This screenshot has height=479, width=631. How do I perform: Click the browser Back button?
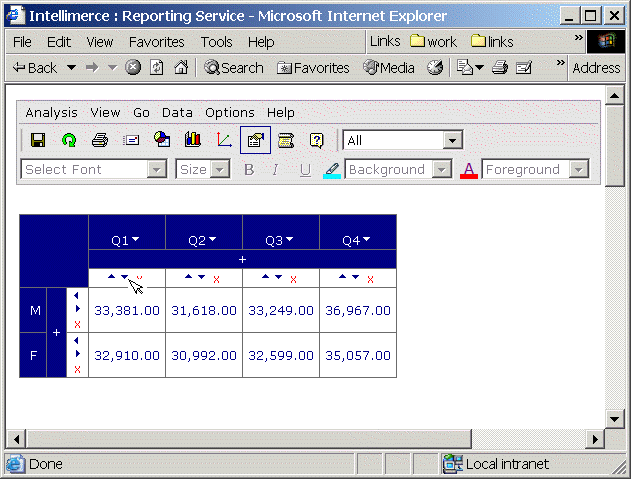[x=35, y=68]
